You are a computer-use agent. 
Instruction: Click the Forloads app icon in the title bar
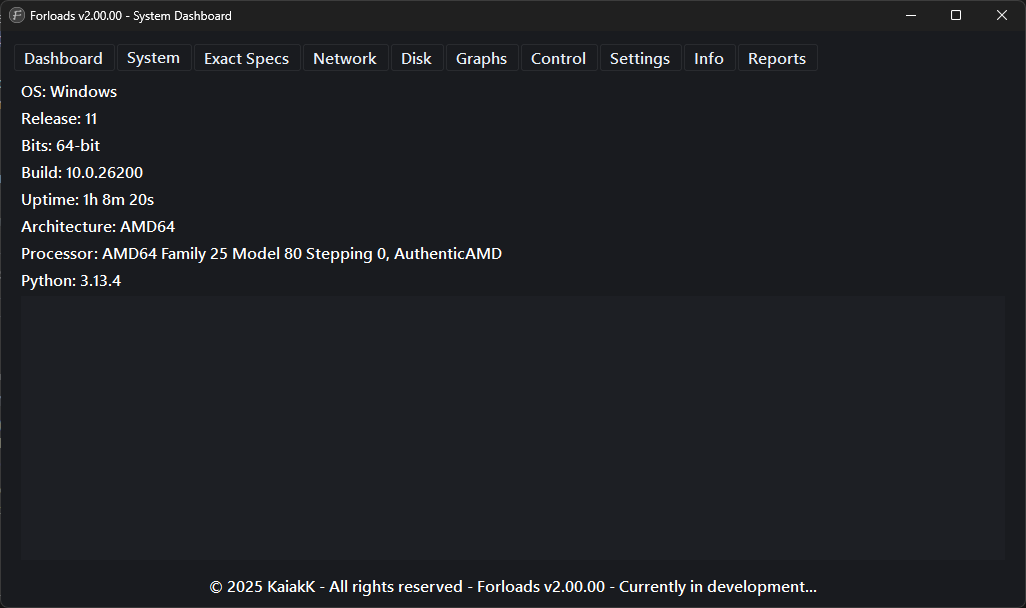(15, 15)
